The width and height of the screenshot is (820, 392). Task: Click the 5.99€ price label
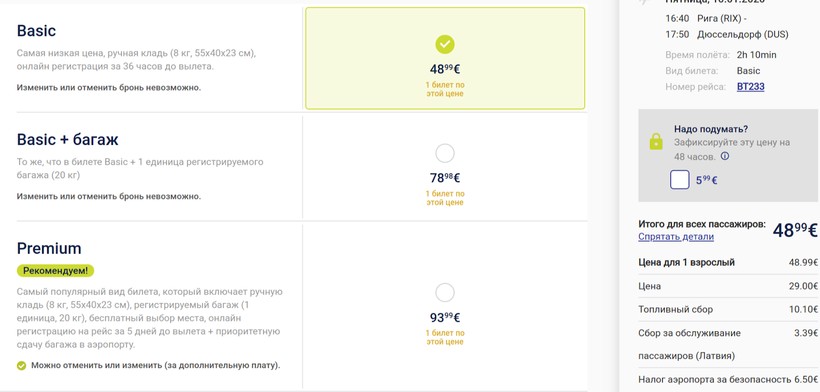(707, 181)
